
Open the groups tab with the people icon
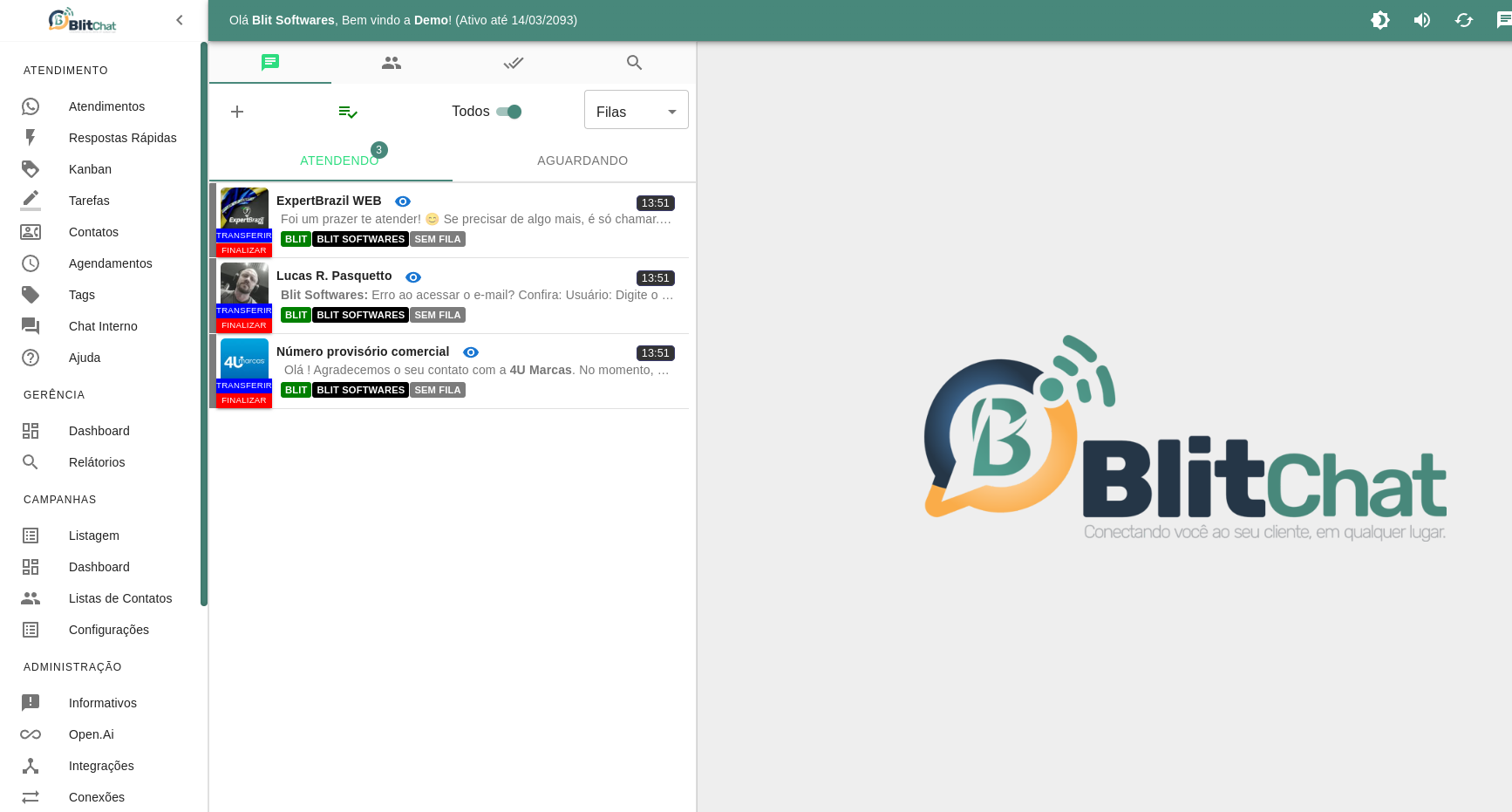coord(391,63)
